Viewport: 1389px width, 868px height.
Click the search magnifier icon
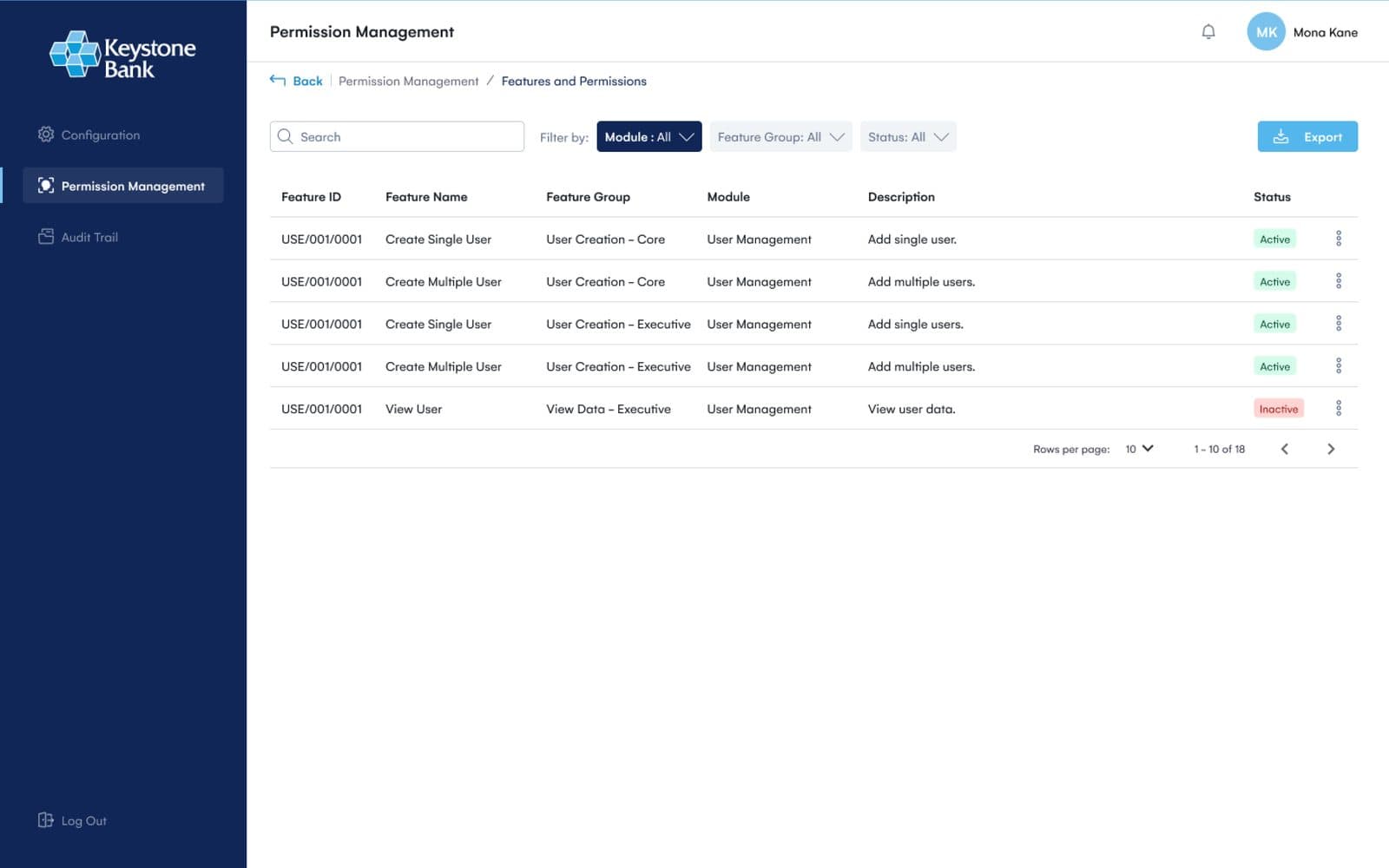(285, 136)
